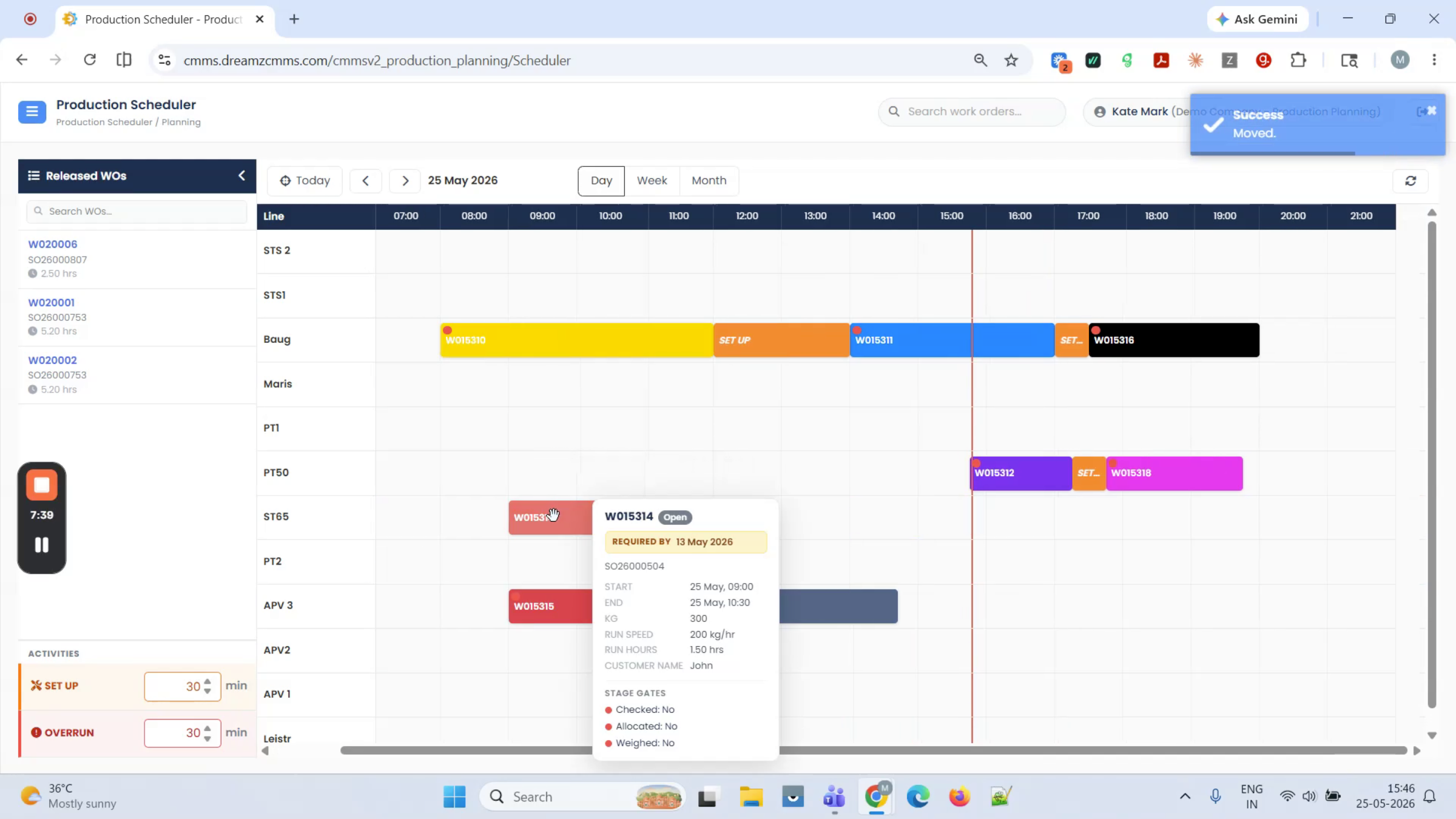Open work order W020006 in list
The height and width of the screenshot is (819, 1456).
(53, 244)
